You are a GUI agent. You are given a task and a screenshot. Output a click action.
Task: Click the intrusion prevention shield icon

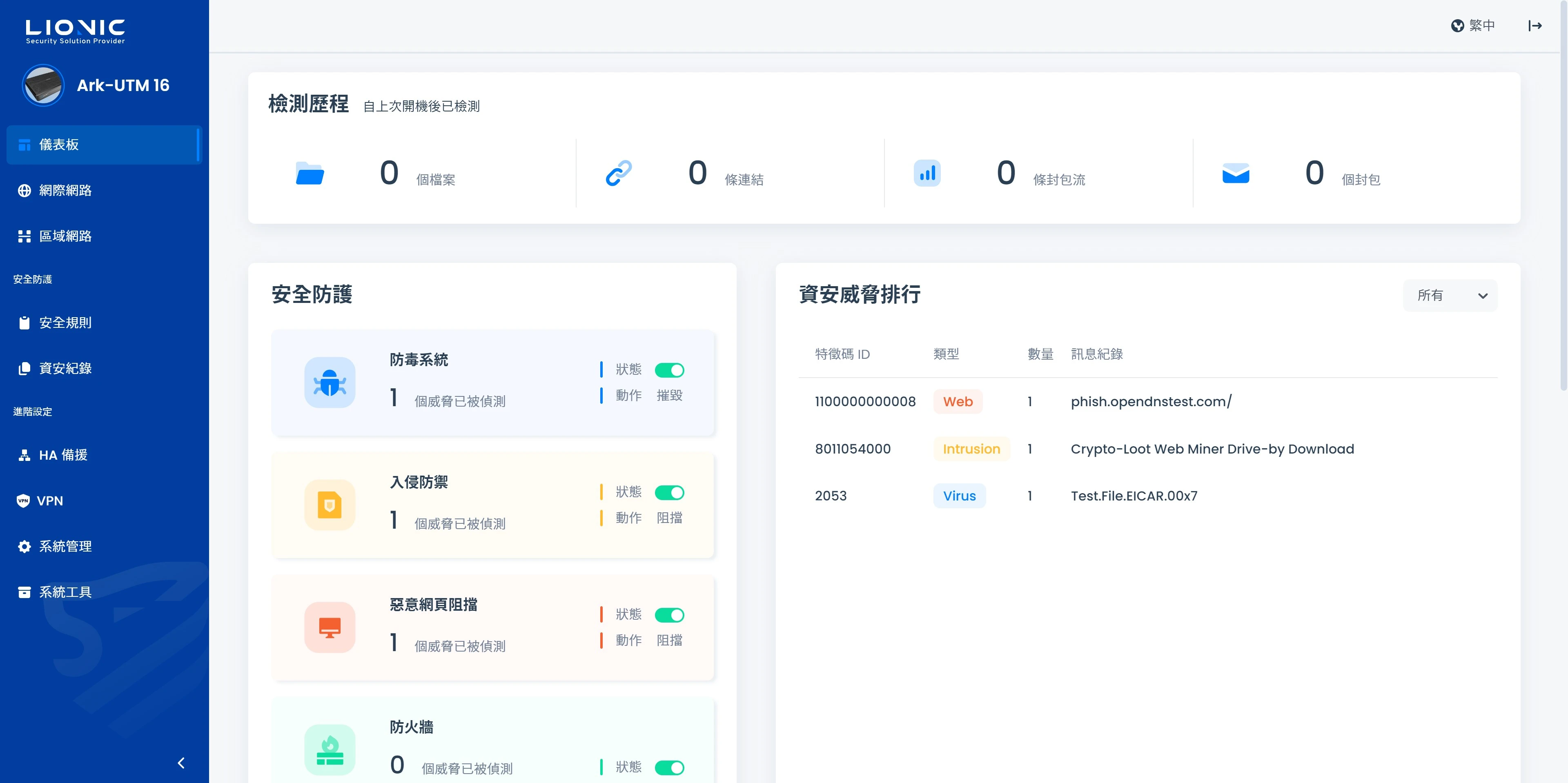tap(329, 505)
